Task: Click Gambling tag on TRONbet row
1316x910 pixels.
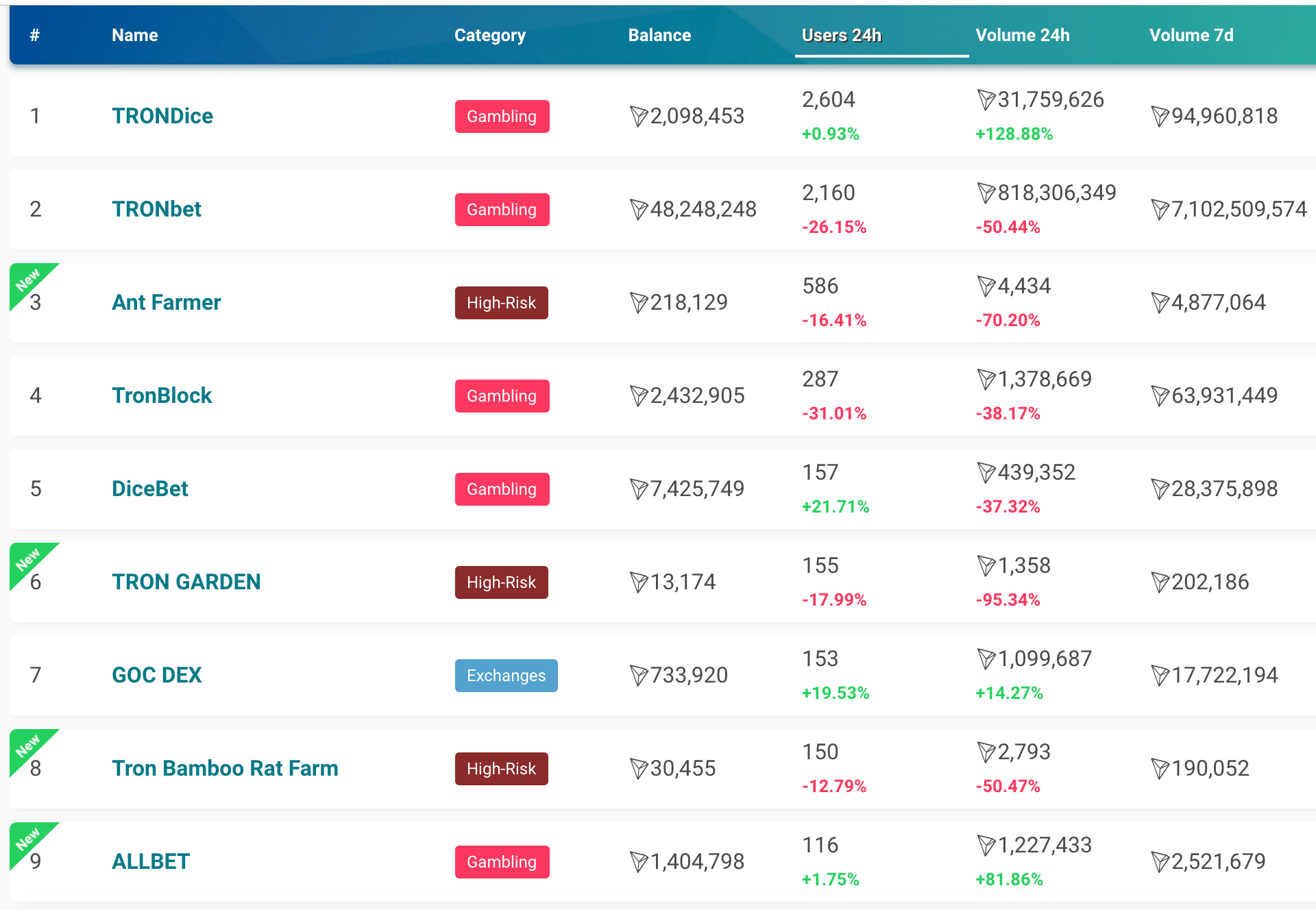Action: tap(502, 210)
